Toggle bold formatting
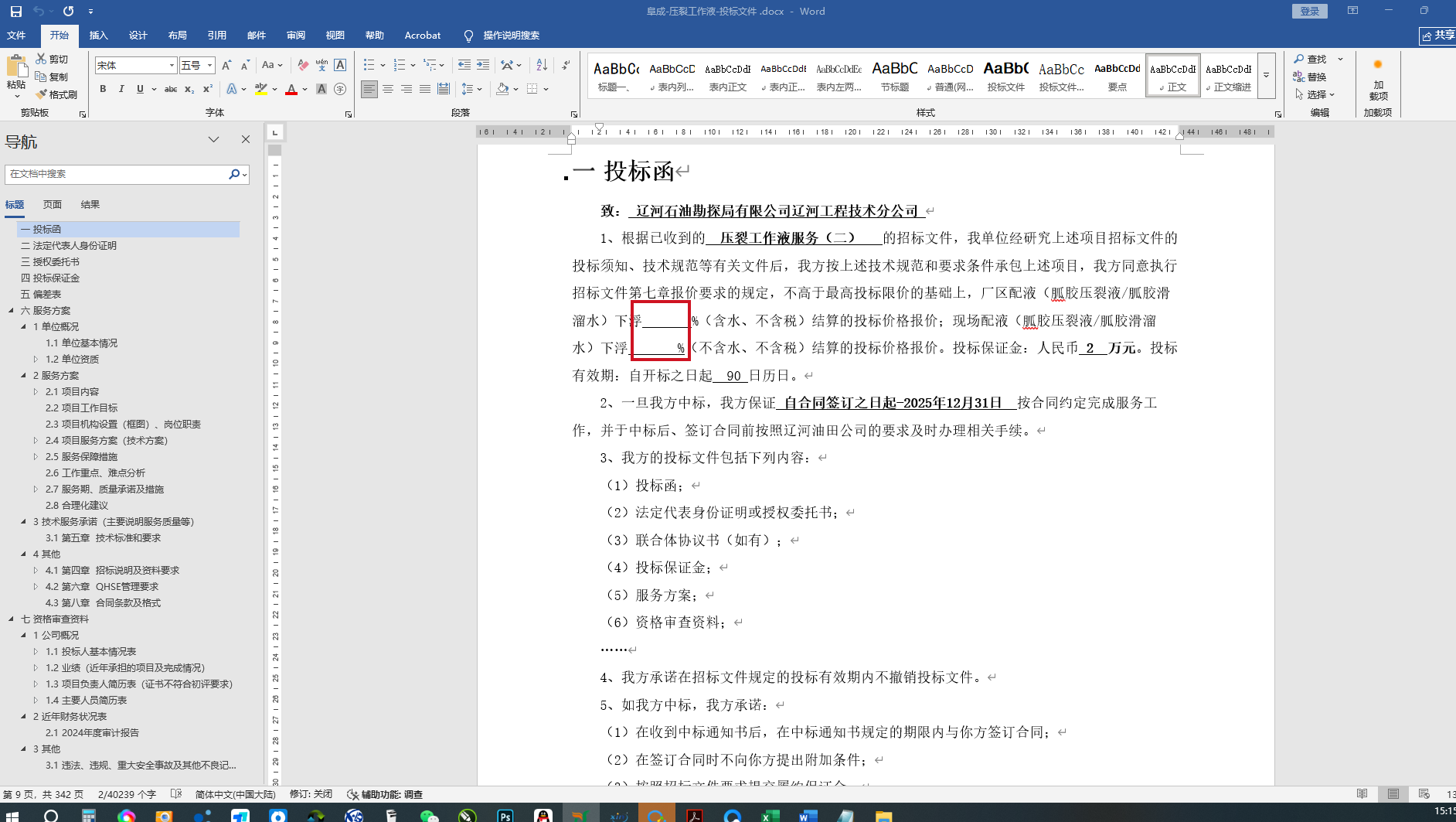The height and width of the screenshot is (822, 1456). pos(103,90)
